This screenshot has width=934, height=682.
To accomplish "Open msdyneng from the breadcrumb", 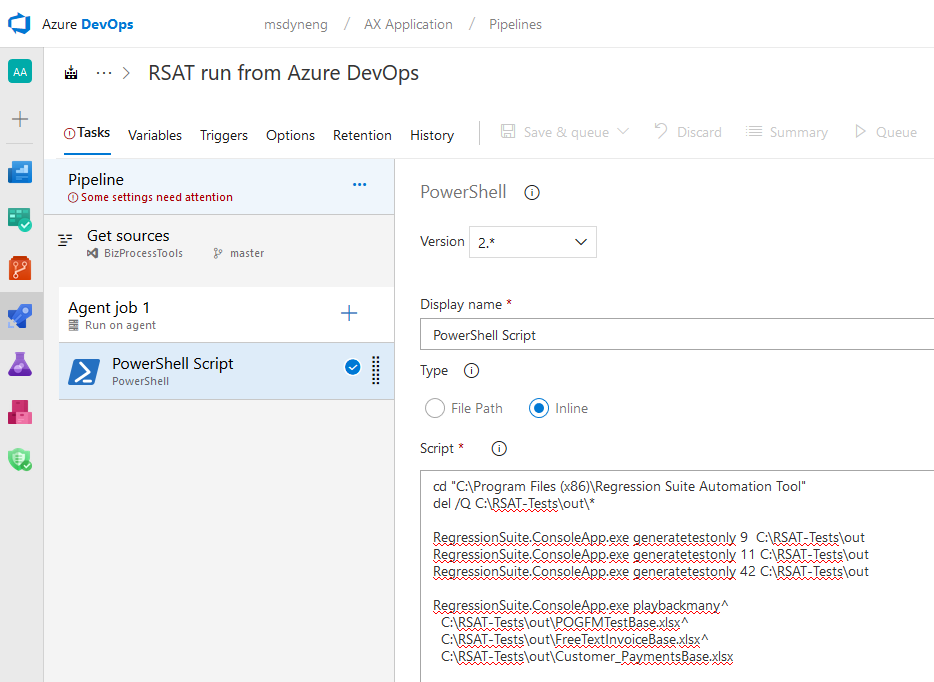I will coord(296,23).
